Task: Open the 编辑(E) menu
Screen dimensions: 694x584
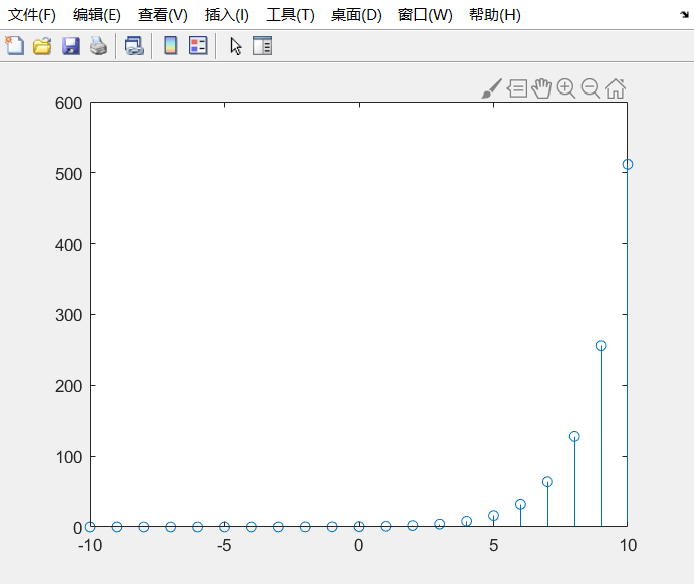Action: pos(96,15)
